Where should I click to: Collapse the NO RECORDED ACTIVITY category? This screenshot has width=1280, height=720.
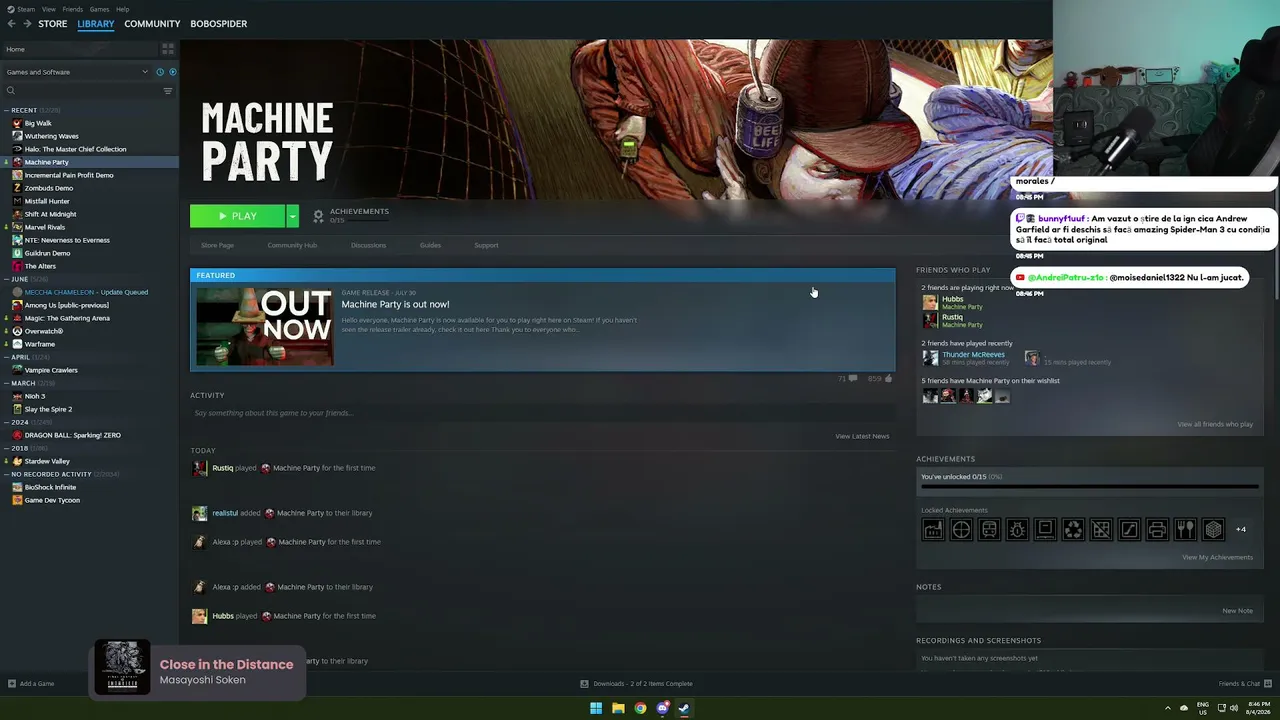pyautogui.click(x=7, y=474)
